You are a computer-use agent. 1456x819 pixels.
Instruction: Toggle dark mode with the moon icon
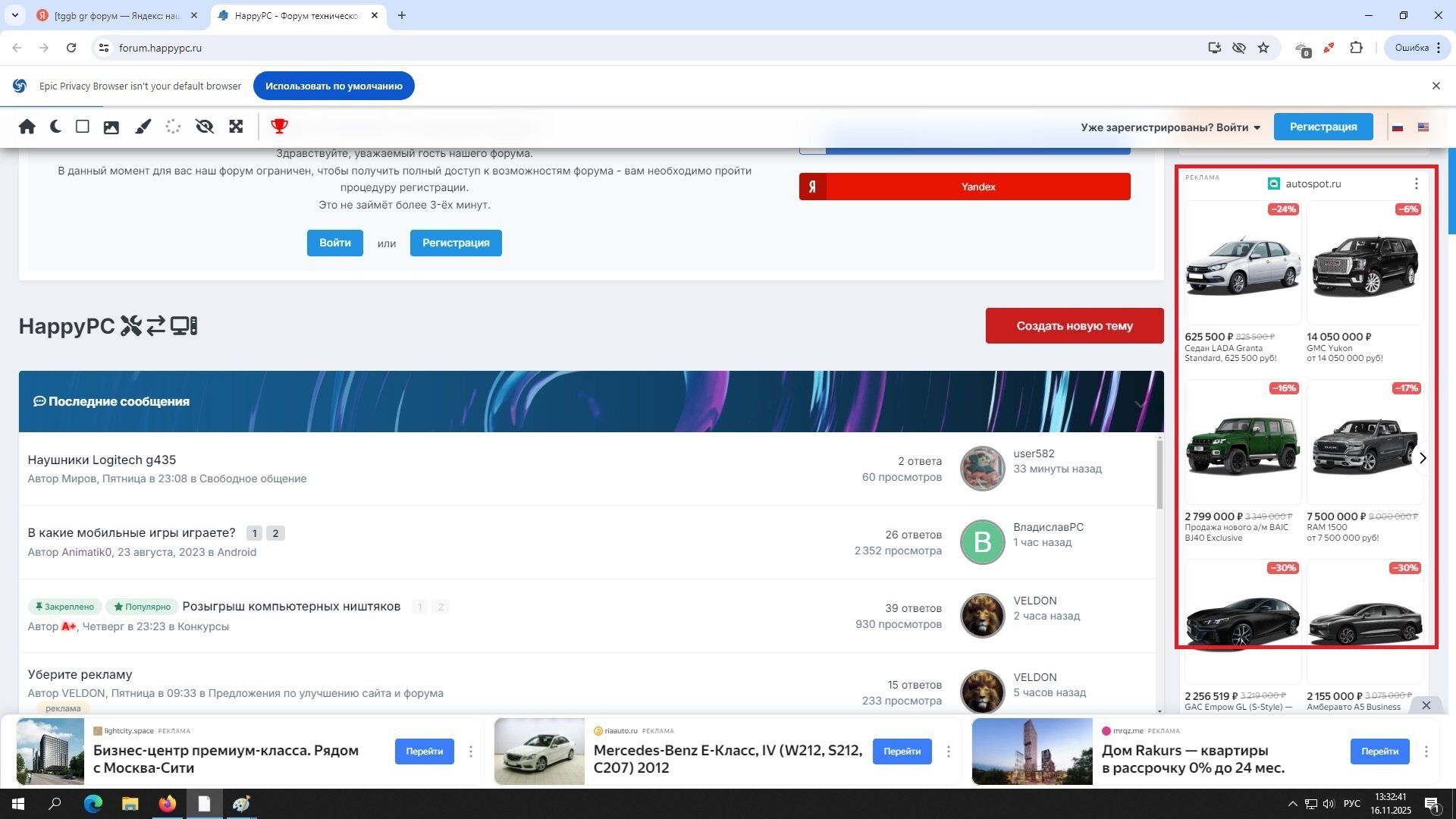click(55, 127)
